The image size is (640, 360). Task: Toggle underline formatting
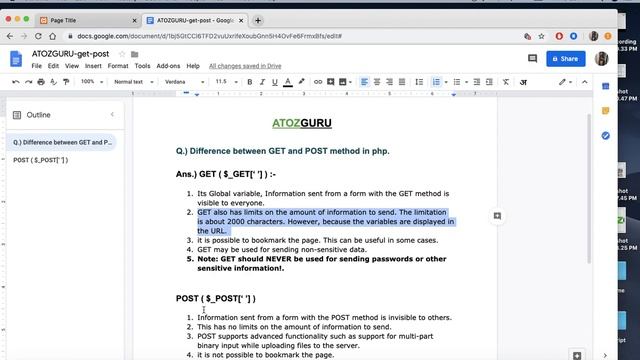pyautogui.click(x=275, y=82)
